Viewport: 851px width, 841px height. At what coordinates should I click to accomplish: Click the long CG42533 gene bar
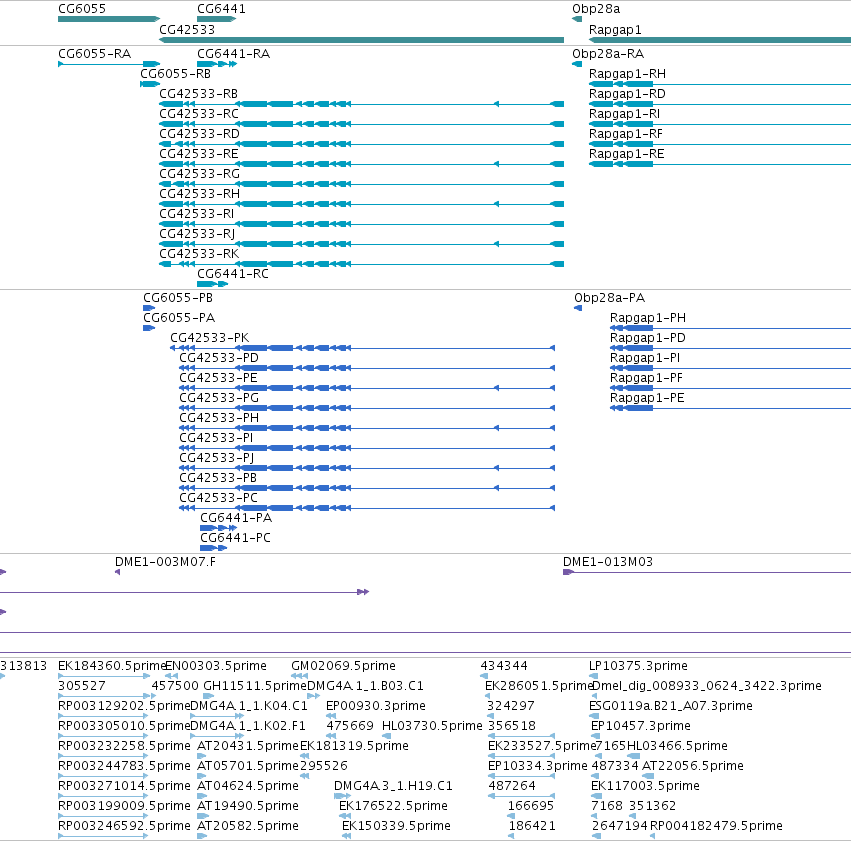(361, 40)
